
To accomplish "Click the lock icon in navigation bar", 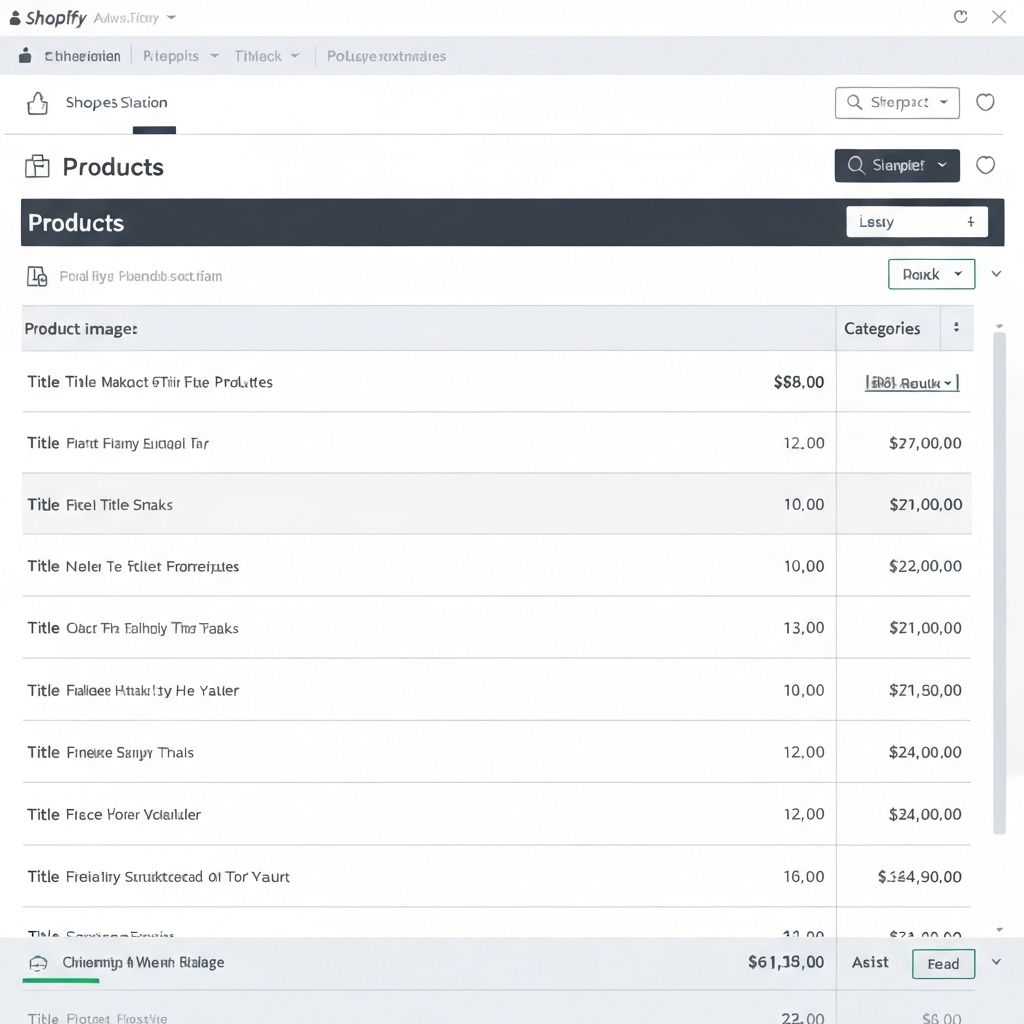I will click(x=25, y=56).
